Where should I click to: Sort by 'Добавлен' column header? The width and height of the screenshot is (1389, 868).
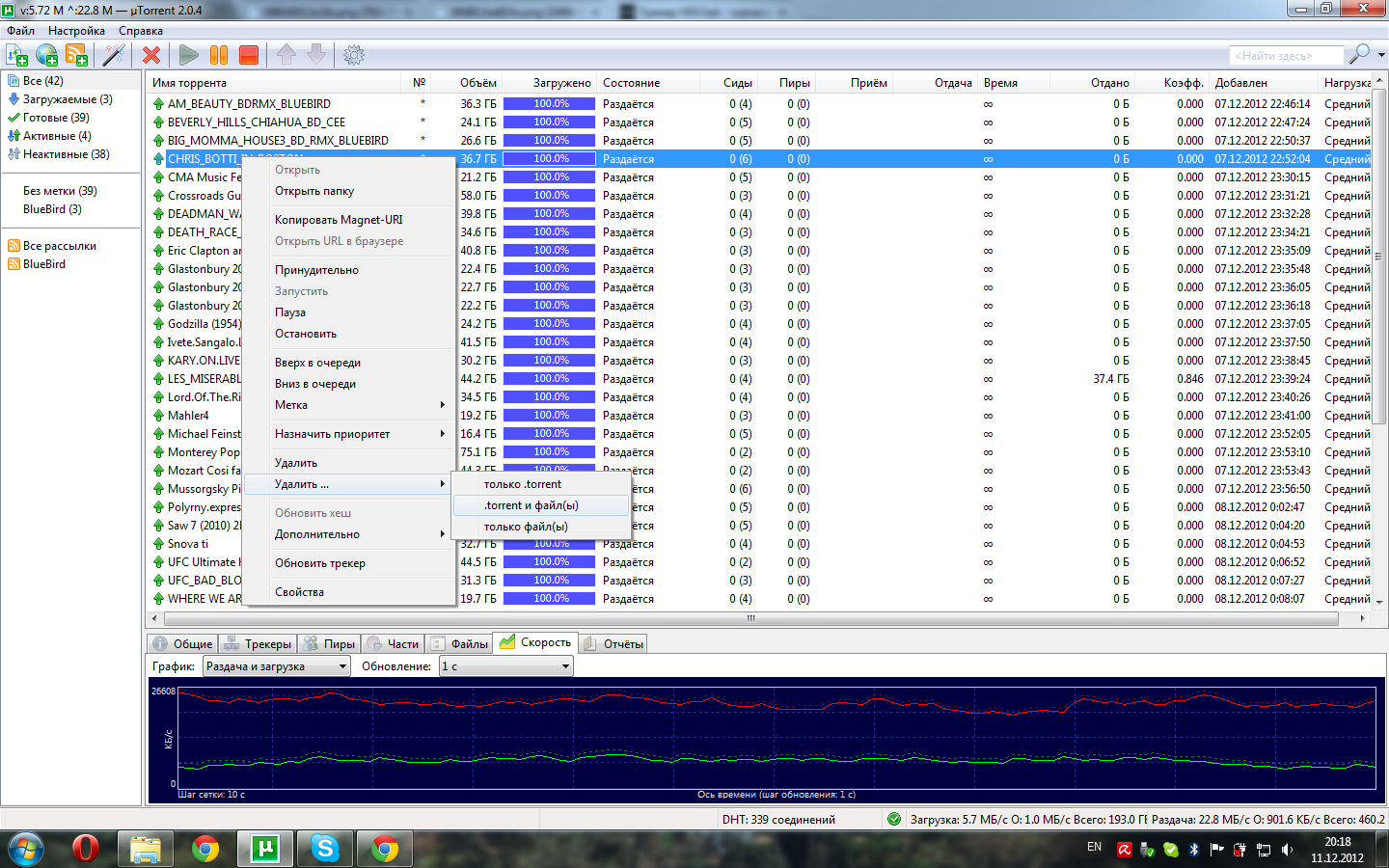click(1263, 83)
